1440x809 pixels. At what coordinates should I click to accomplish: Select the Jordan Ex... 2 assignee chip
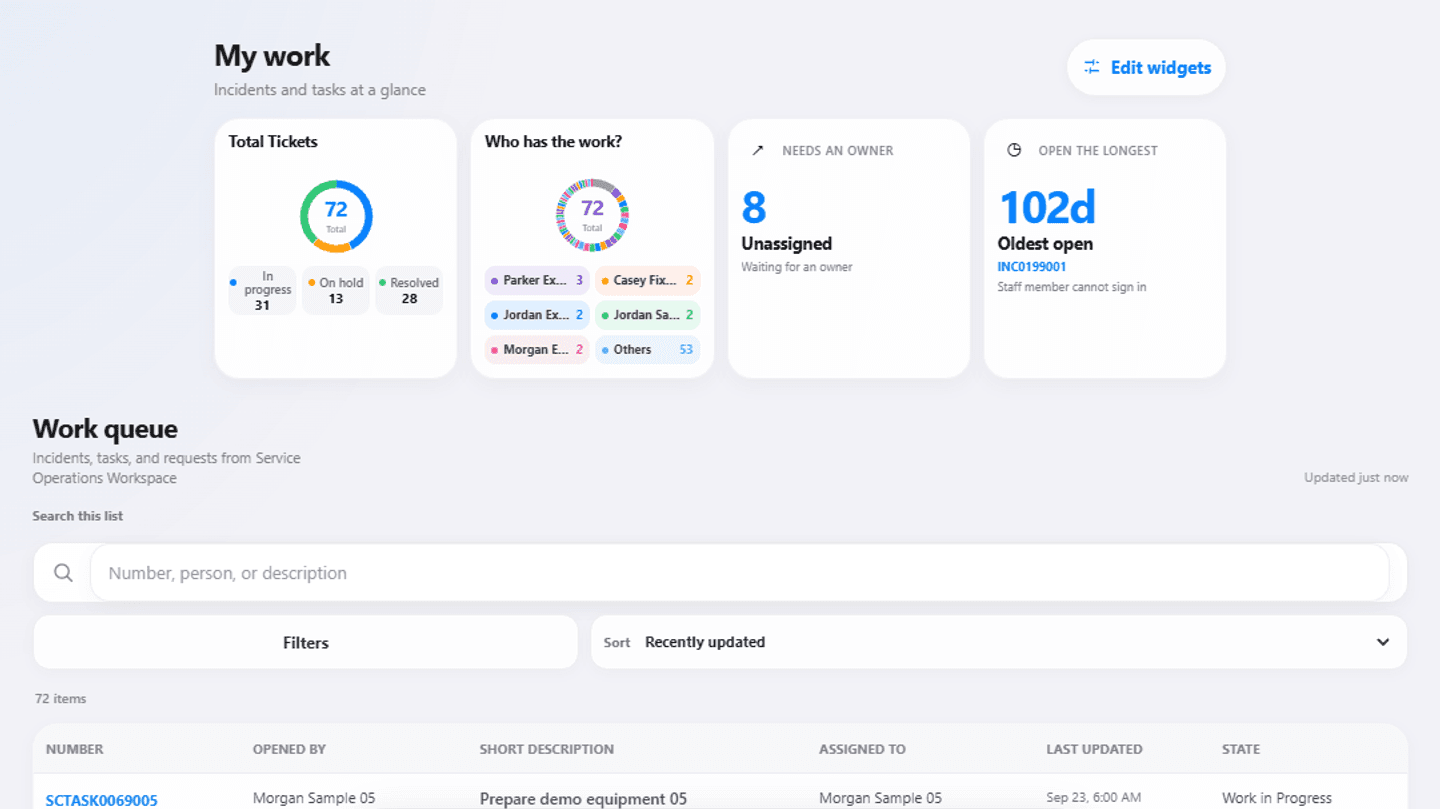pyautogui.click(x=537, y=315)
